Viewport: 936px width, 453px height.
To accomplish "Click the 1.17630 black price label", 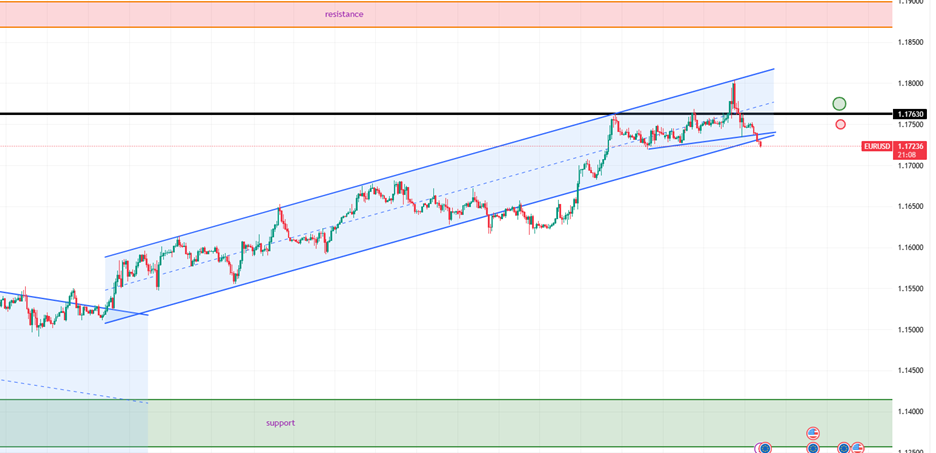I will (910, 114).
